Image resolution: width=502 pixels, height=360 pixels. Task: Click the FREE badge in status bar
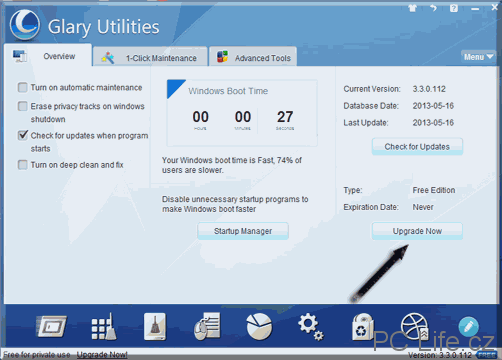[x=487, y=355]
